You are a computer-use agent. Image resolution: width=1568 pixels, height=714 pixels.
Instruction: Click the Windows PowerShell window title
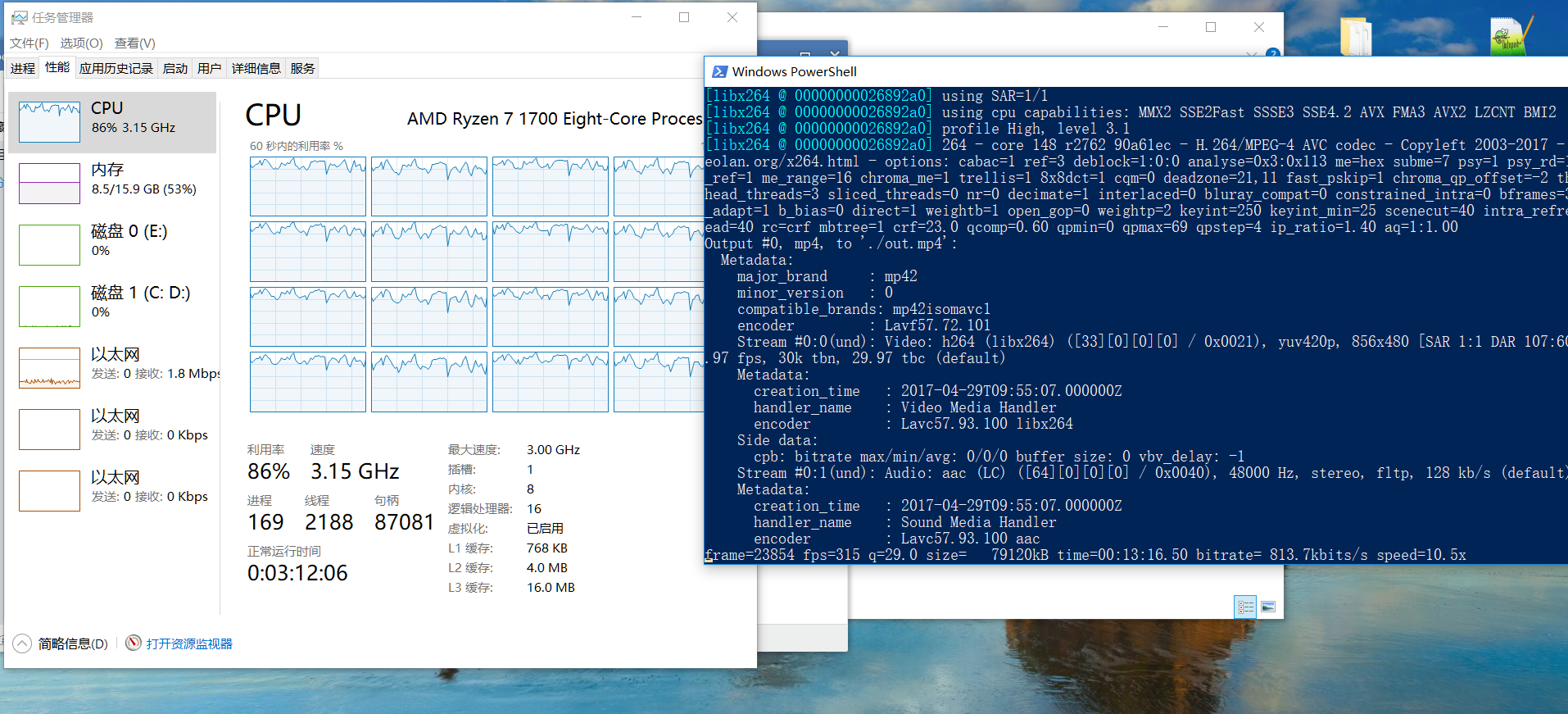794,71
